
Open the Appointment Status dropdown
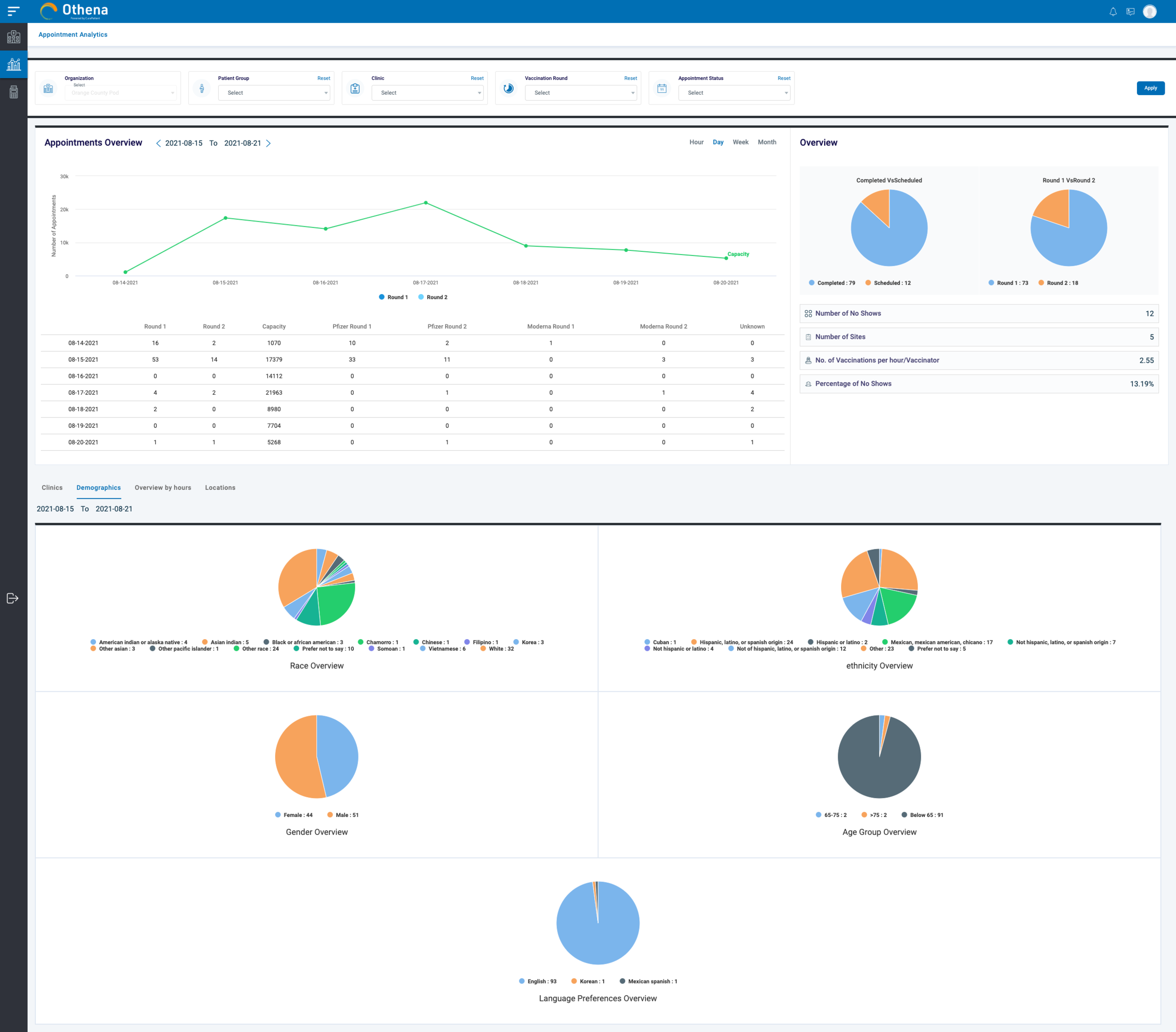pyautogui.click(x=734, y=93)
